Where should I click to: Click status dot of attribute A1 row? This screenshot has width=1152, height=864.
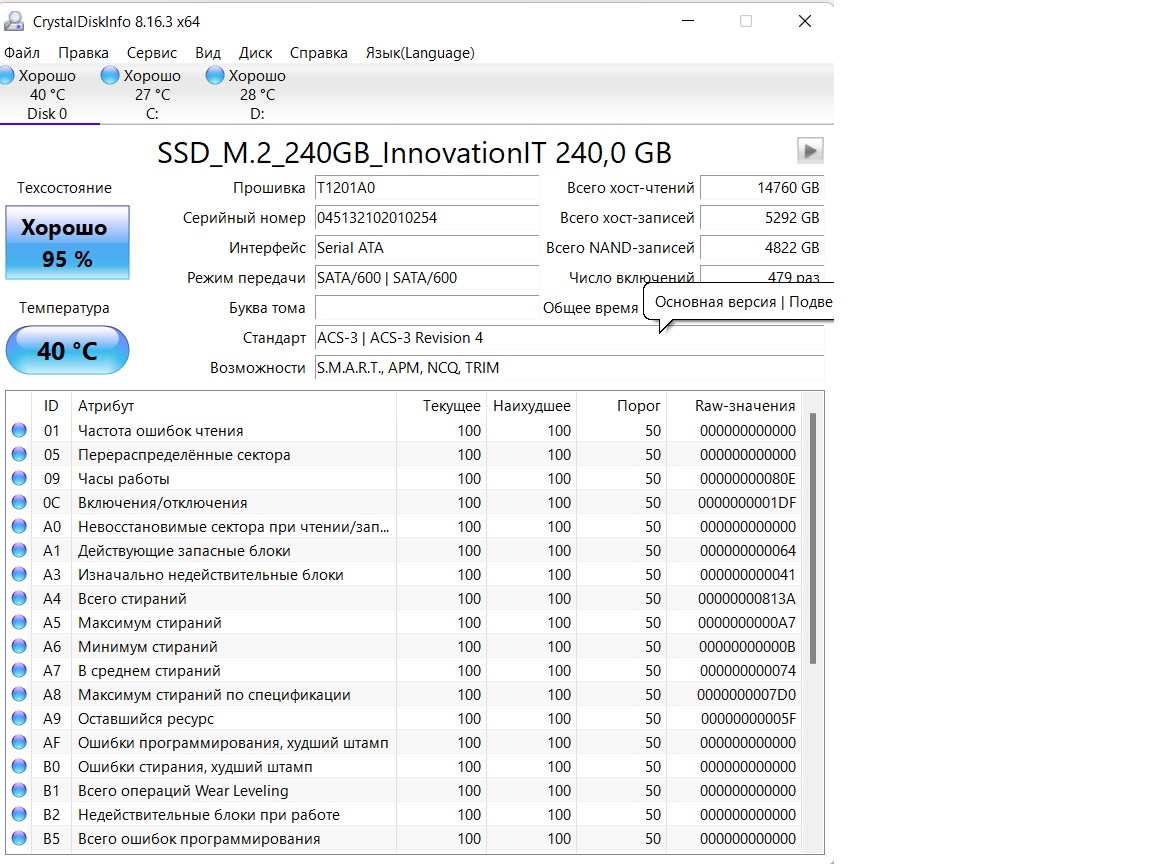[x=19, y=550]
